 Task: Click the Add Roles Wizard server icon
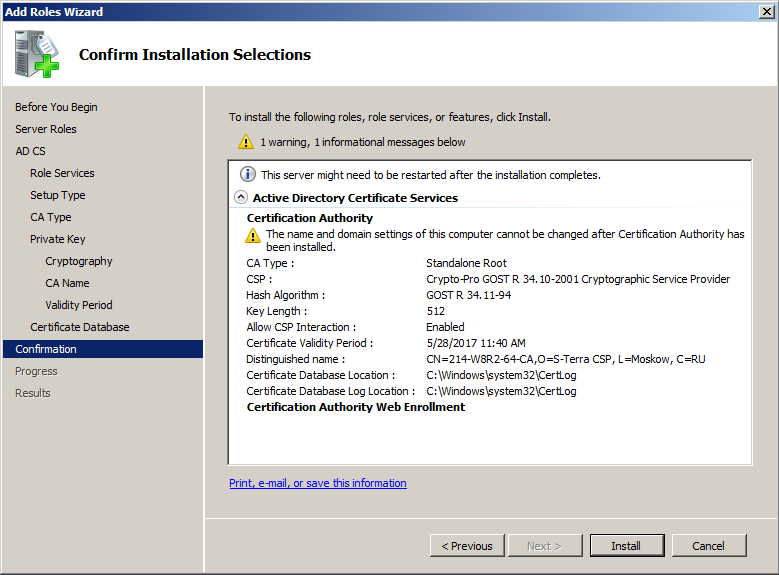click(x=37, y=54)
